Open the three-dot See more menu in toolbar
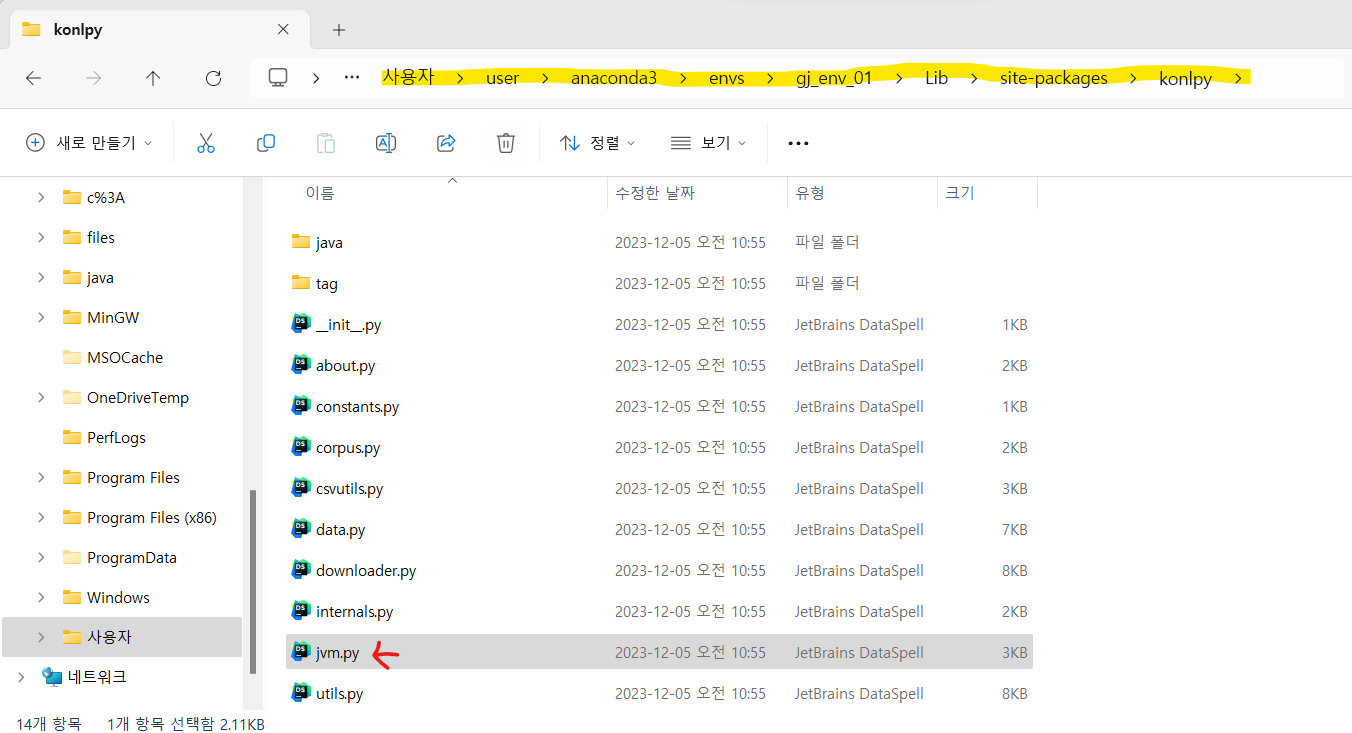Screen dimensions: 1352x733 point(798,143)
